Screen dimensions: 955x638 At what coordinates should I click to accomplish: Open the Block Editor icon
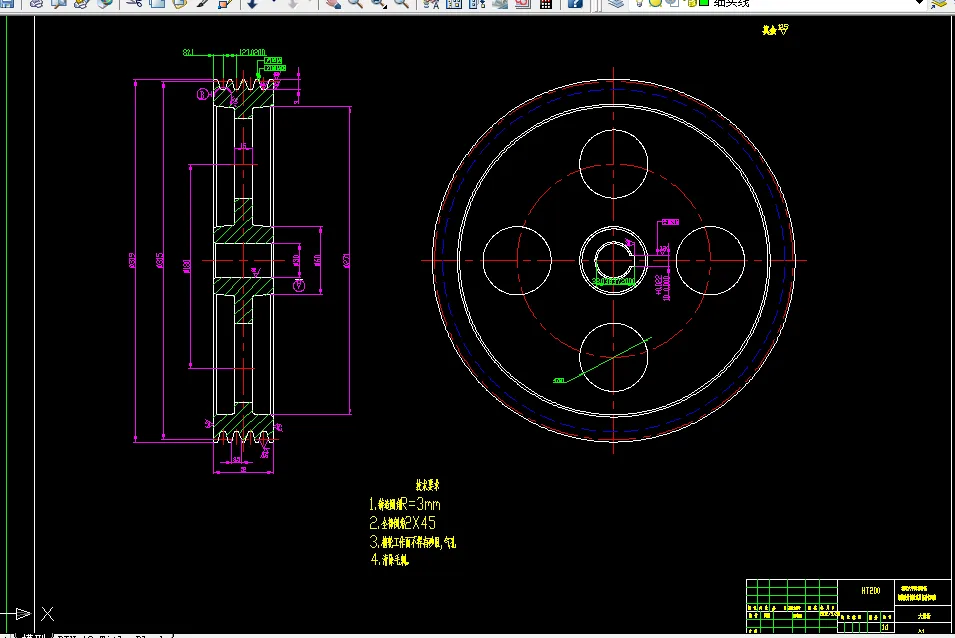225,4
